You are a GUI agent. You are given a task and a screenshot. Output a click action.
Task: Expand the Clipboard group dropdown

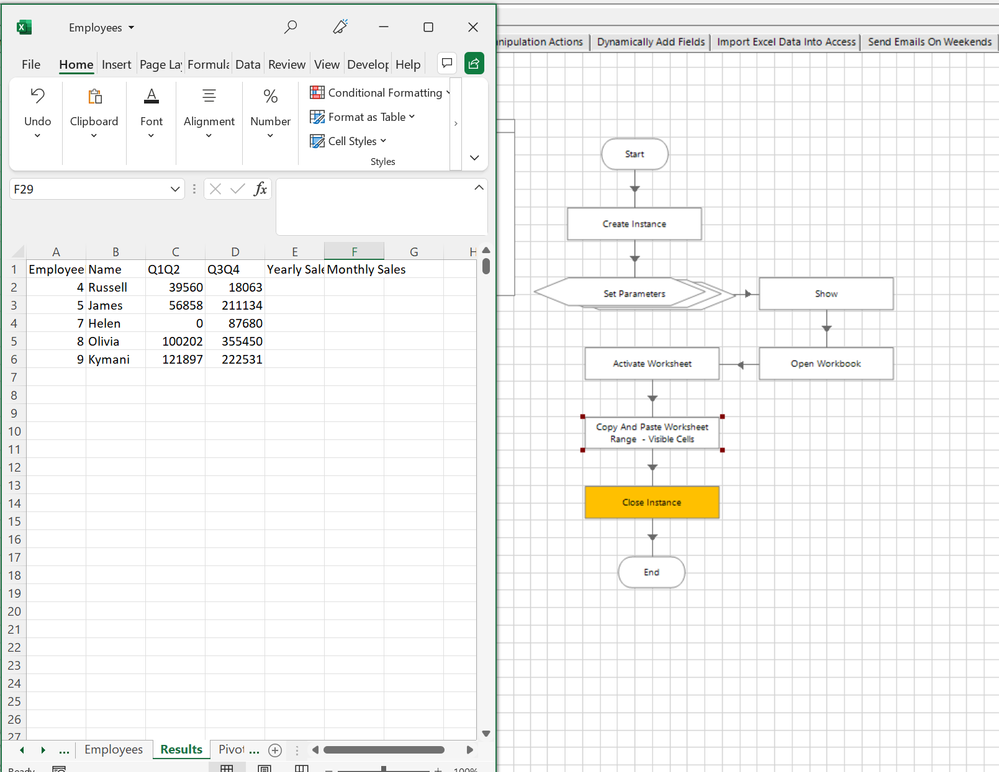point(94,136)
